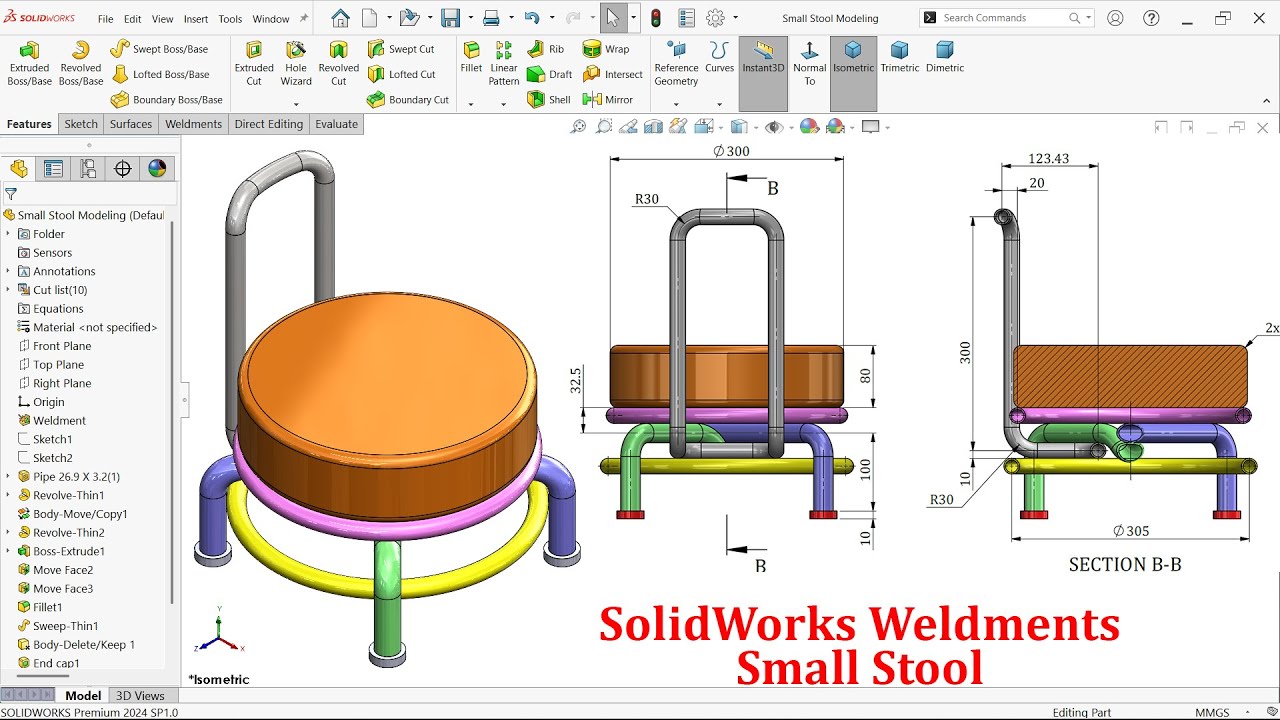Select the Extruded Cut tool

(x=254, y=63)
